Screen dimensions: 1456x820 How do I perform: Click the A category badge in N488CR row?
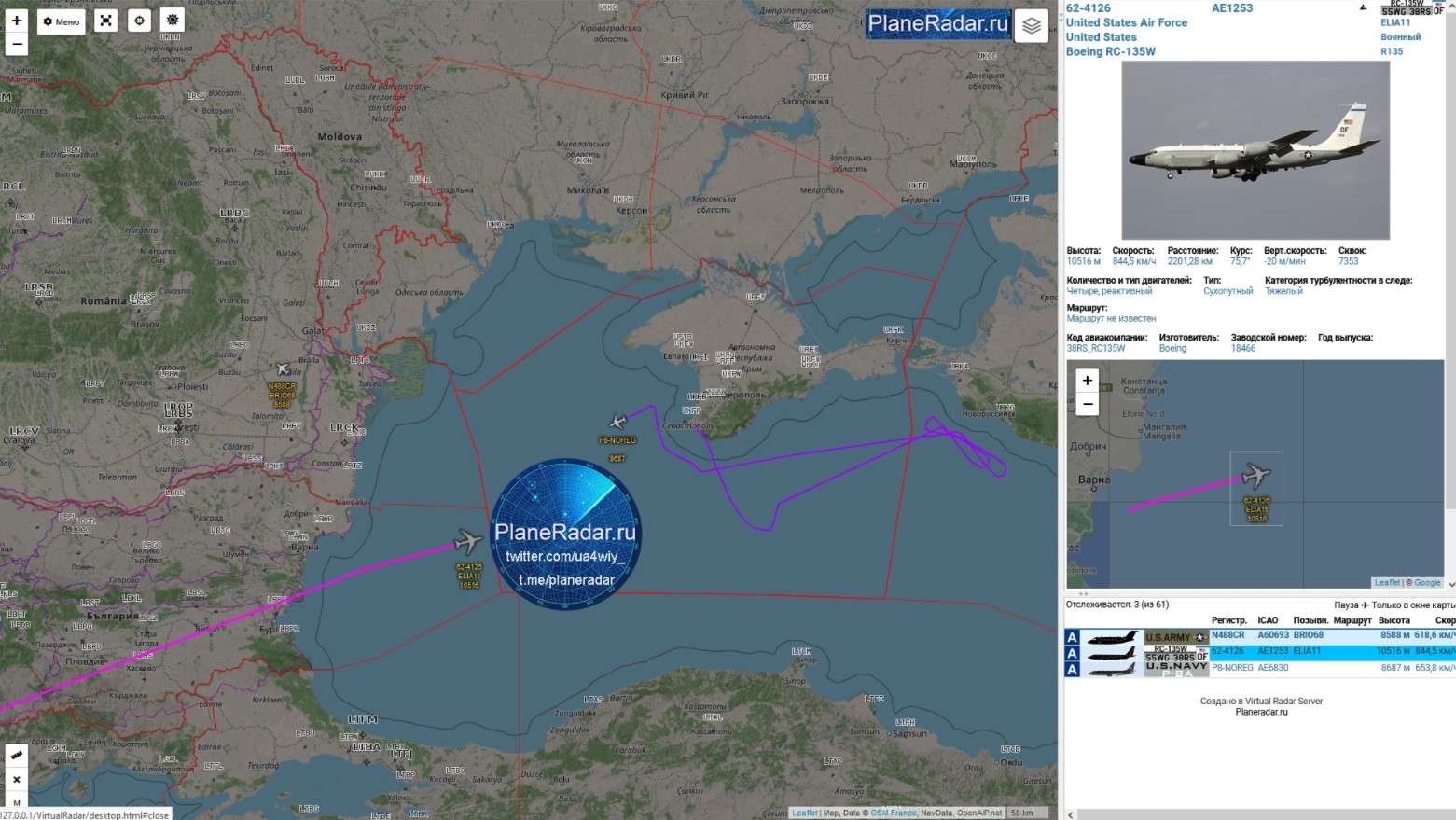click(1073, 637)
